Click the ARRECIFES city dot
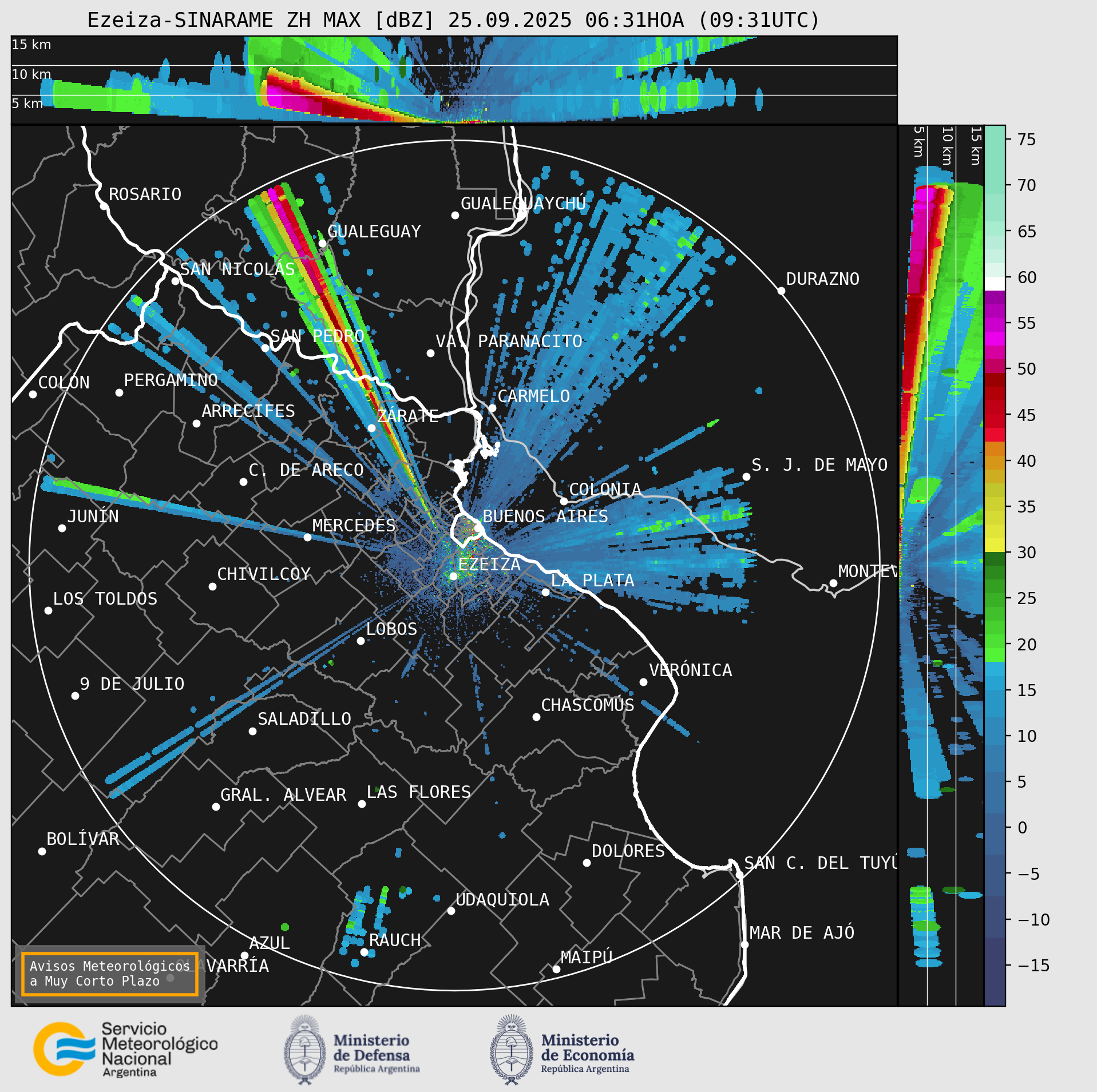This screenshot has height=1092, width=1097. (196, 423)
